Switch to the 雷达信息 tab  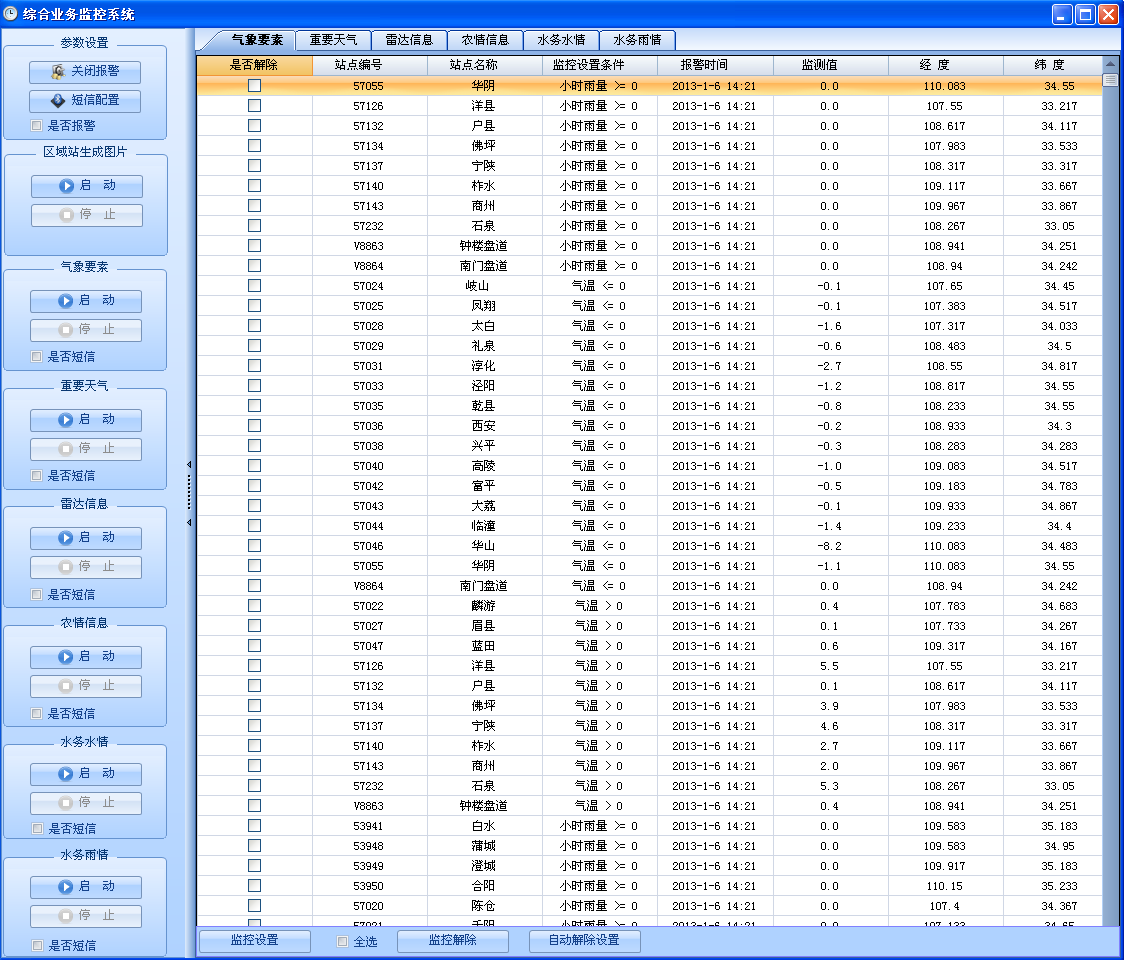pos(409,40)
